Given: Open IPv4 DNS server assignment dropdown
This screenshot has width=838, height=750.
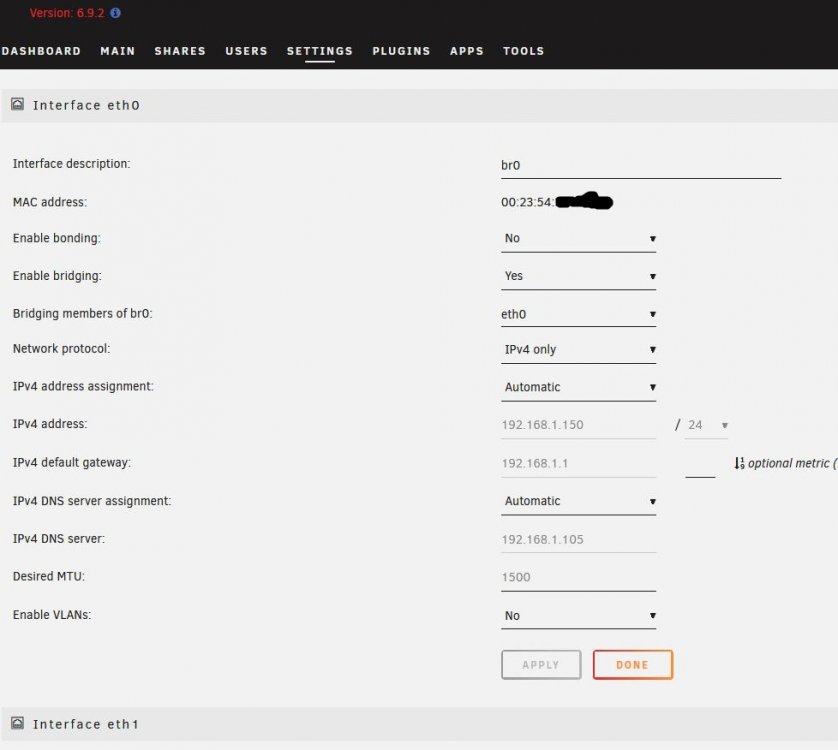Looking at the screenshot, I should pyautogui.click(x=578, y=501).
